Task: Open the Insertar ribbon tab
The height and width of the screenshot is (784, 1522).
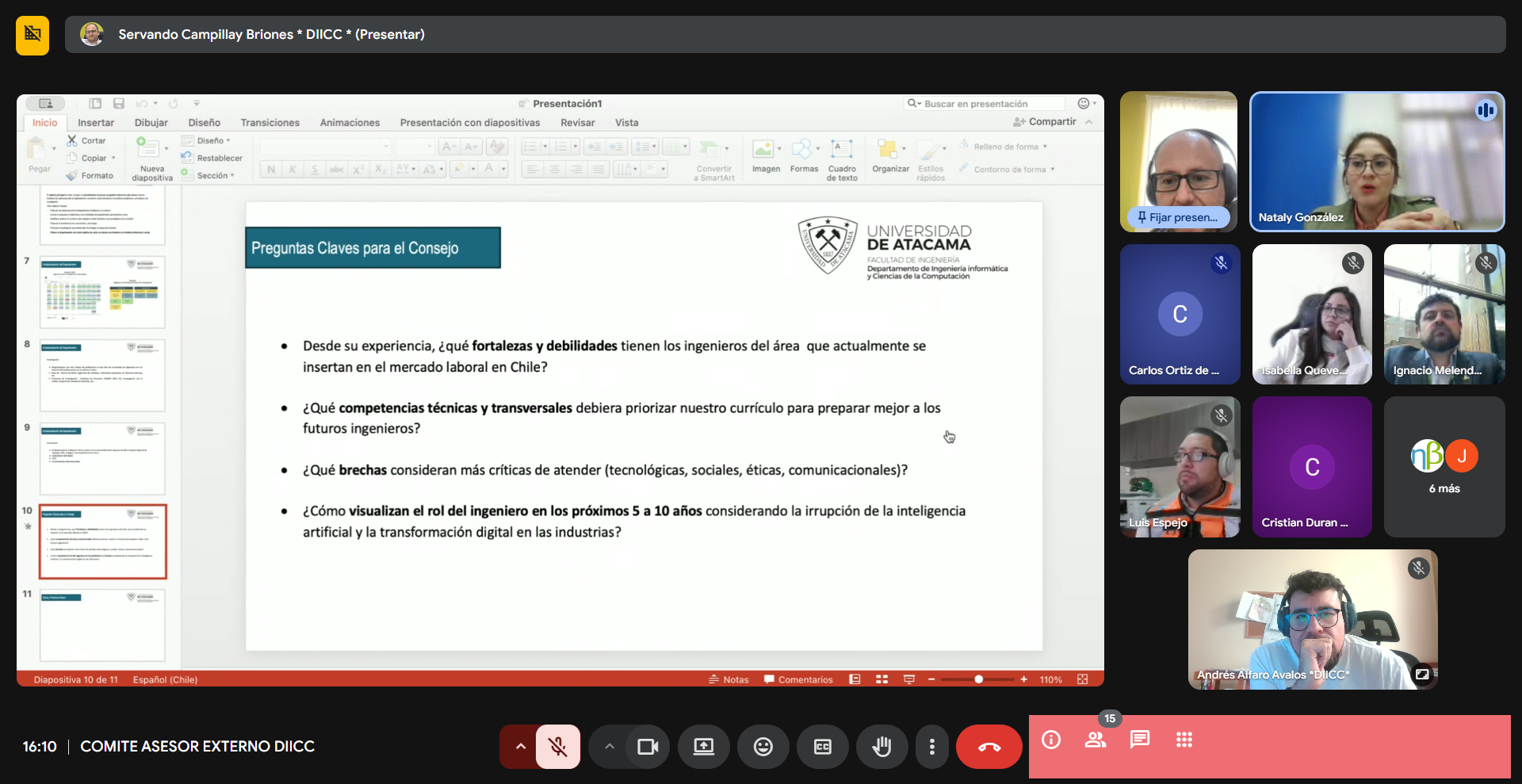Action: 96,123
